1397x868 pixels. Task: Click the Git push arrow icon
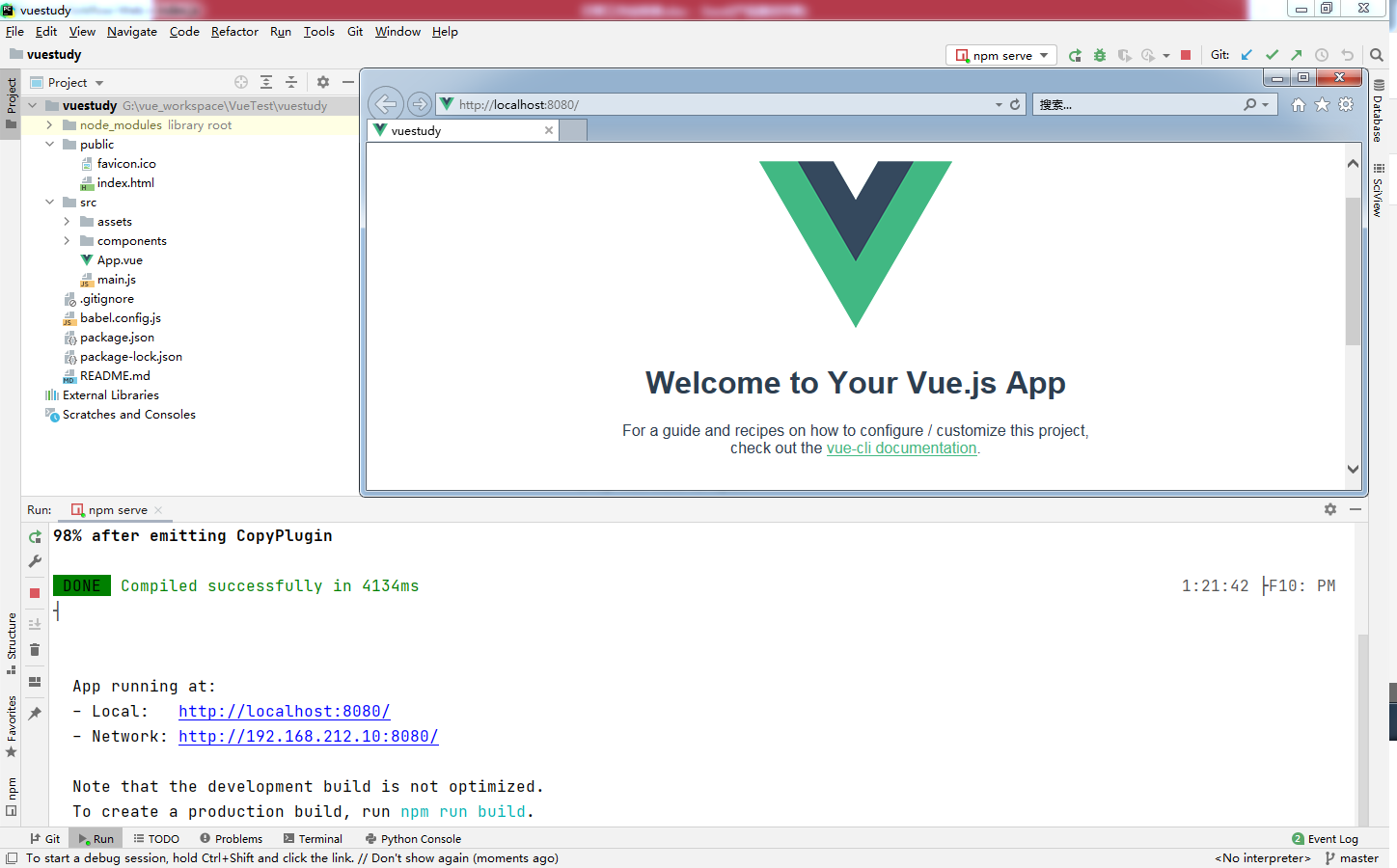pos(1297,55)
